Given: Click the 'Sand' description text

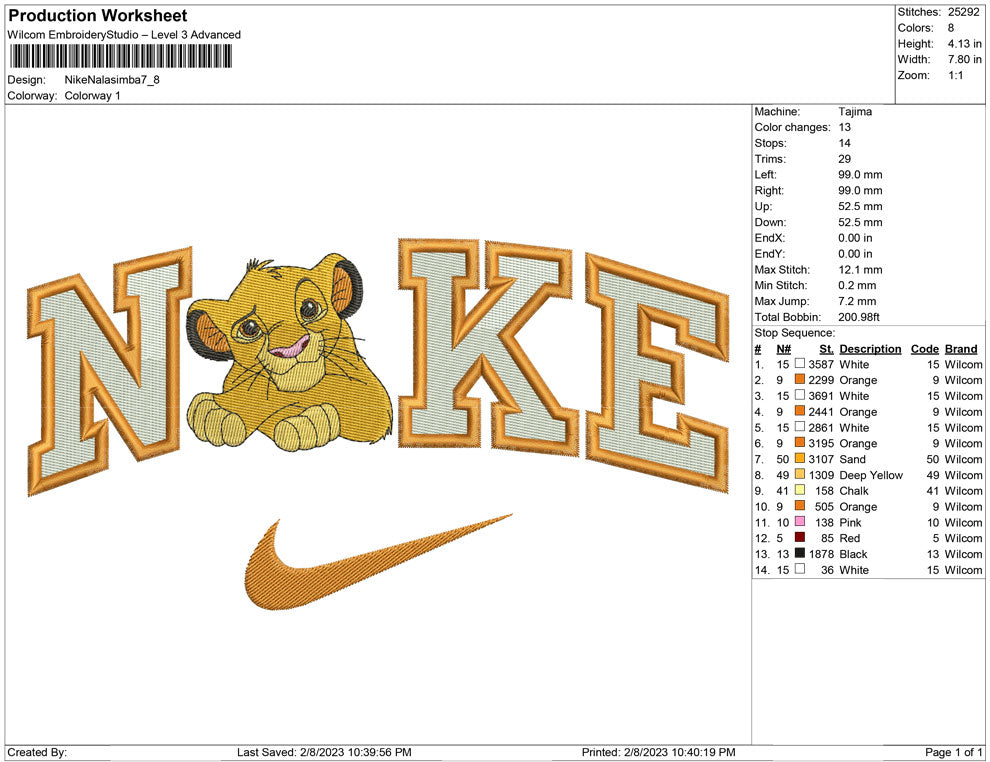Looking at the screenshot, I should pyautogui.click(x=852, y=459).
